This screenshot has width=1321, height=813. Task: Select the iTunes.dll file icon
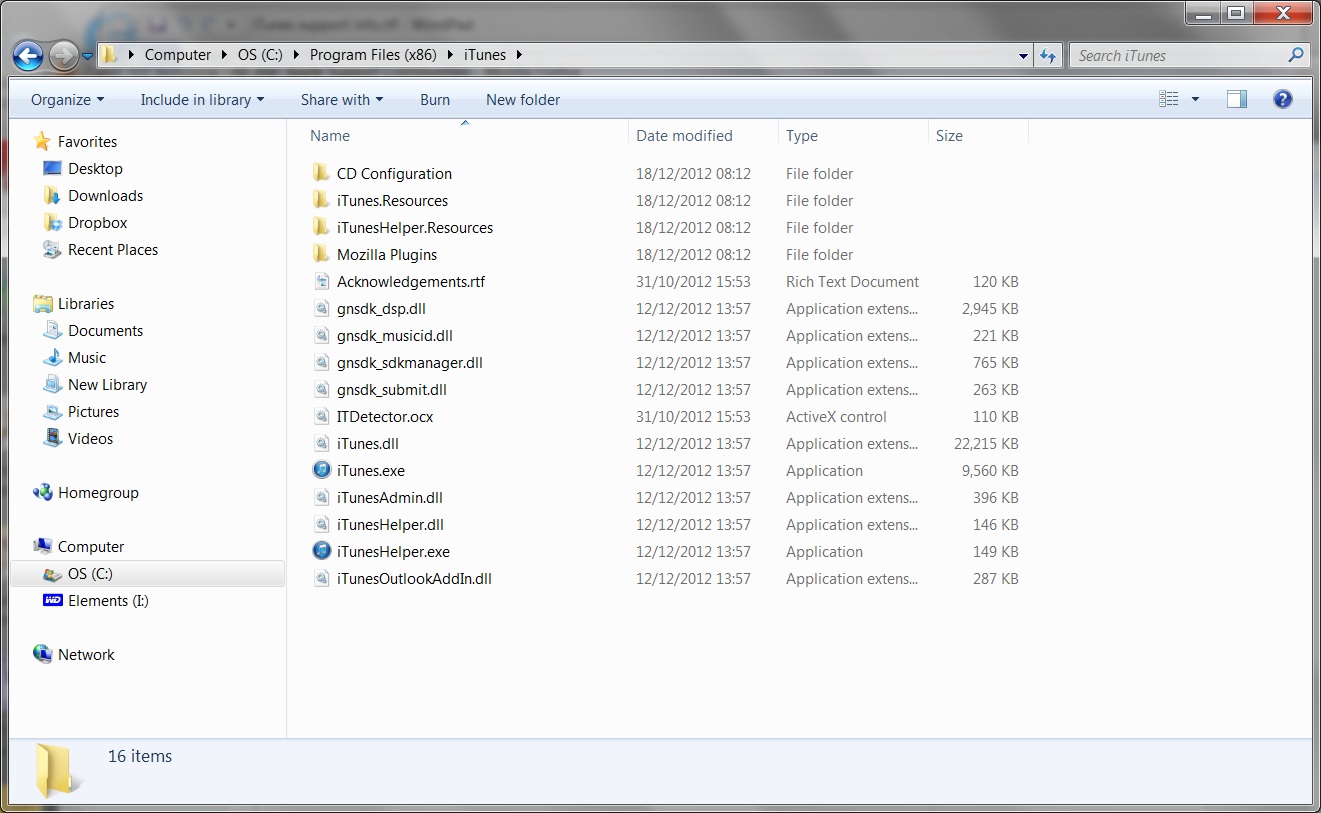tap(321, 443)
